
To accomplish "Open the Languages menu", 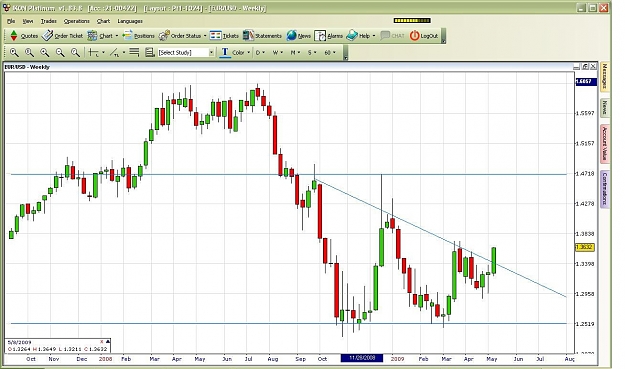I will (x=130, y=21).
